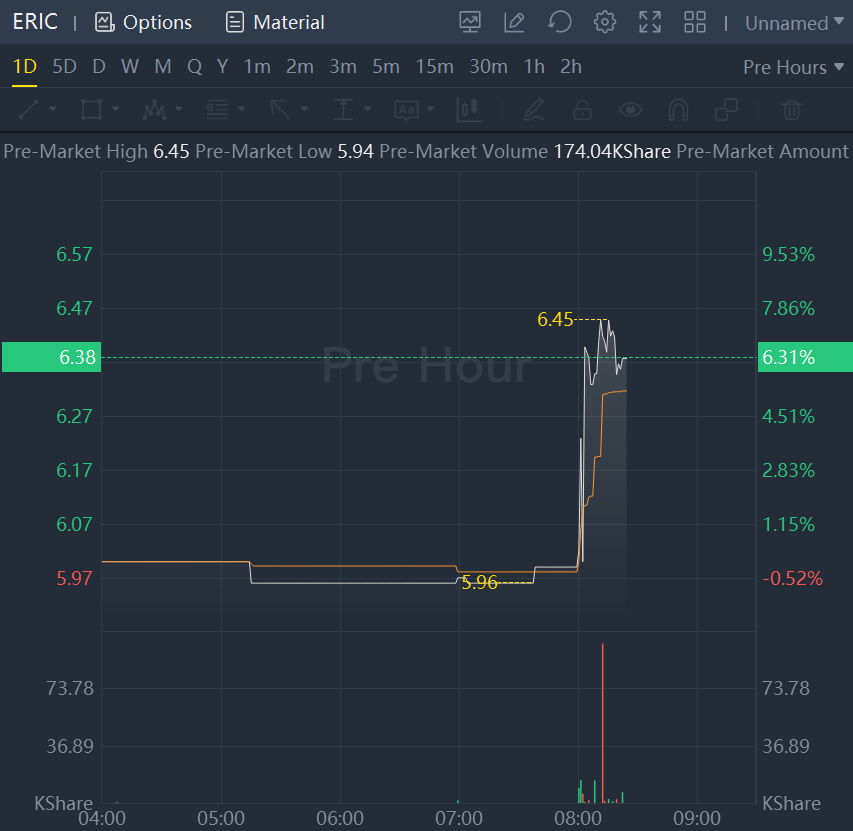Click the tall red volume bar
This screenshot has height=831, width=853.
[603, 722]
